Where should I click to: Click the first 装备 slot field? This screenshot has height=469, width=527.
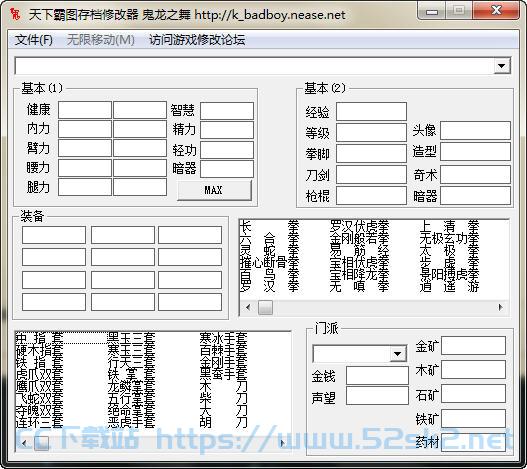[54, 235]
